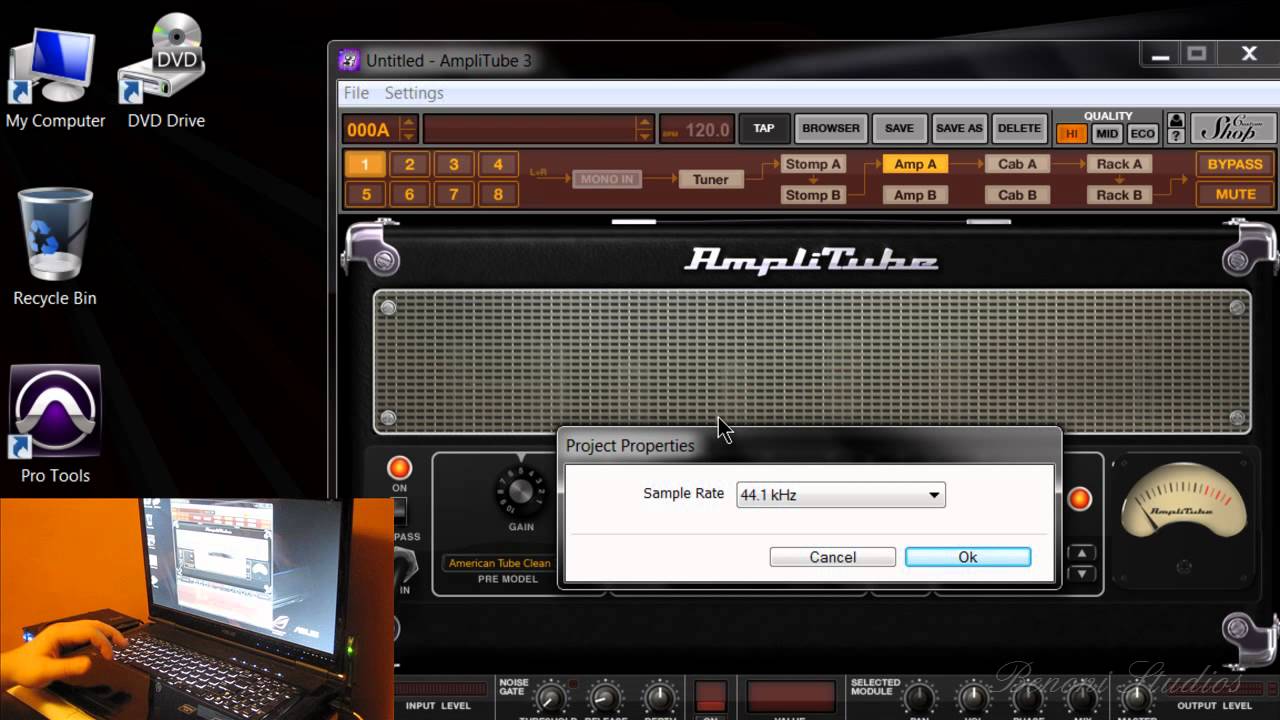The image size is (1280, 720).
Task: Toggle the noise gate ON button
Action: [x=711, y=698]
